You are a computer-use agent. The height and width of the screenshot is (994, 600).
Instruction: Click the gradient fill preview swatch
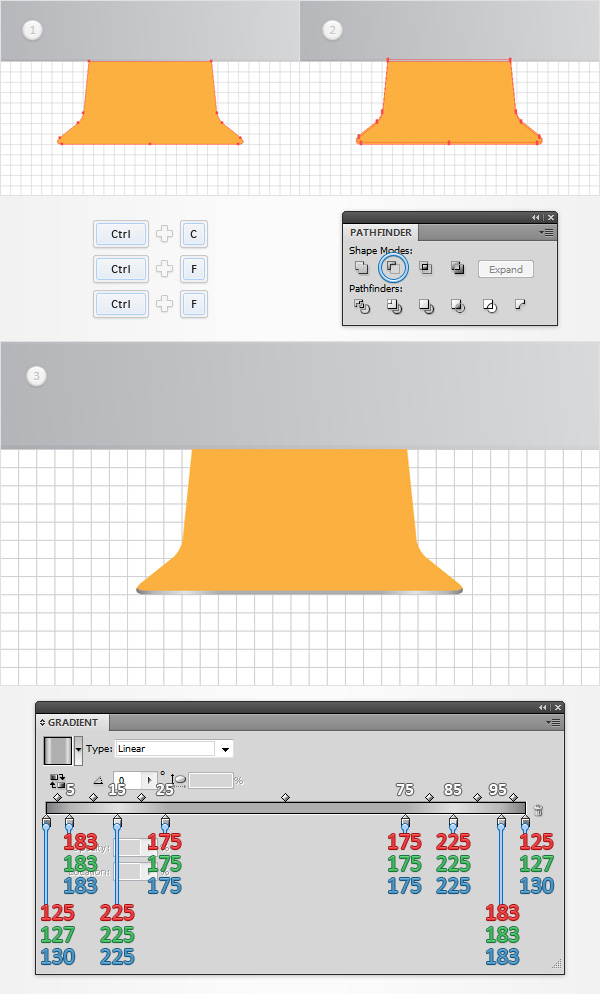coord(58,750)
